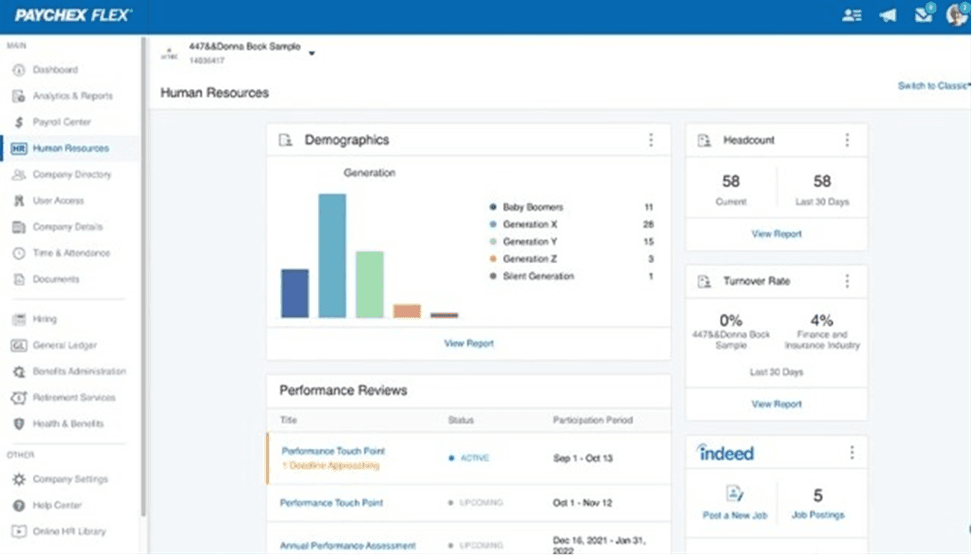Click the User Access icon
This screenshot has width=979, height=558.
[x=19, y=201]
